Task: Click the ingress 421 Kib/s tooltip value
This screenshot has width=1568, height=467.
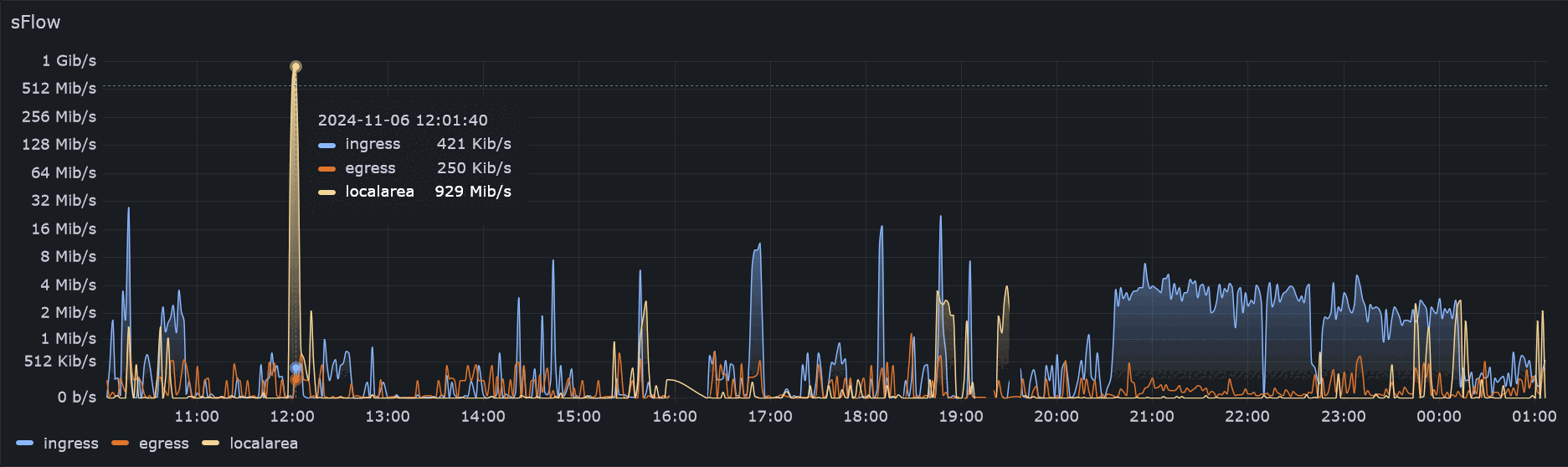Action: click(x=474, y=144)
